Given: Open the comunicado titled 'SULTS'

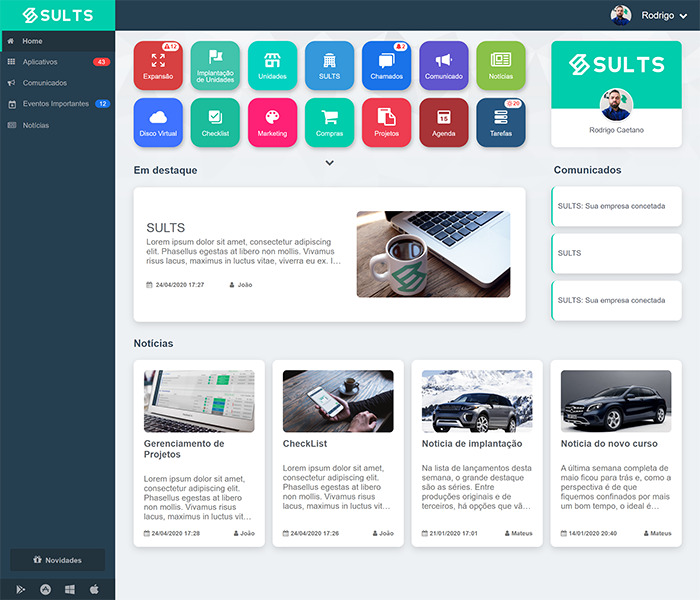Looking at the screenshot, I should 616,253.
